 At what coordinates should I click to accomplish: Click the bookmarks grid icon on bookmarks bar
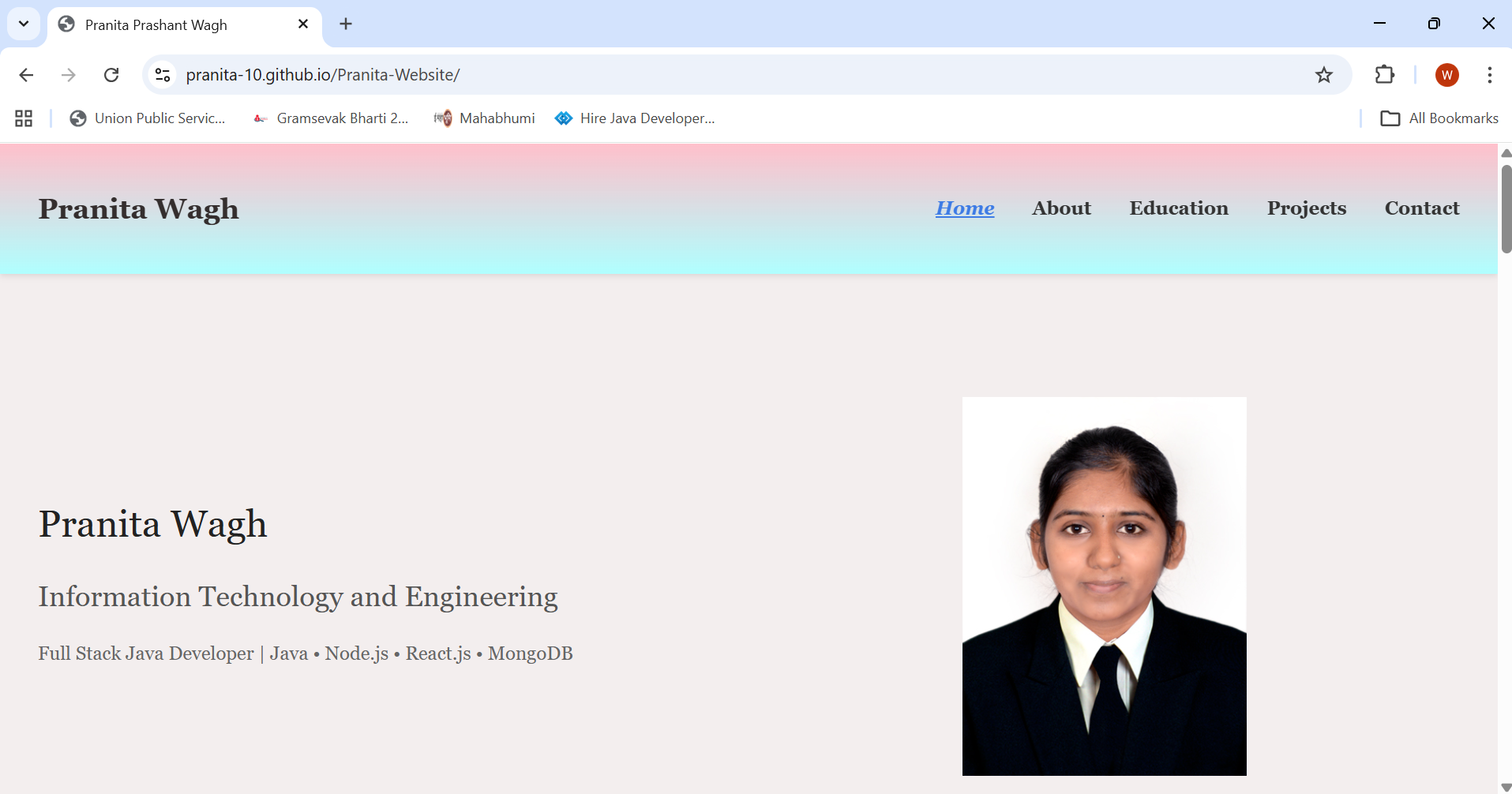pos(22,118)
